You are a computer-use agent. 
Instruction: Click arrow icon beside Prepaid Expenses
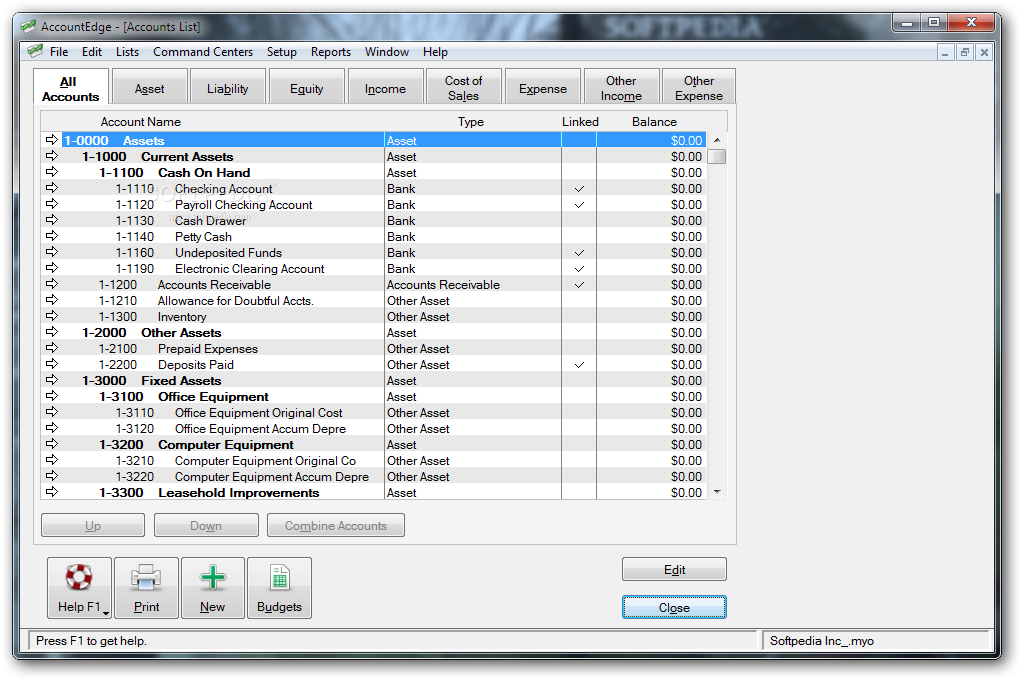[x=52, y=347]
